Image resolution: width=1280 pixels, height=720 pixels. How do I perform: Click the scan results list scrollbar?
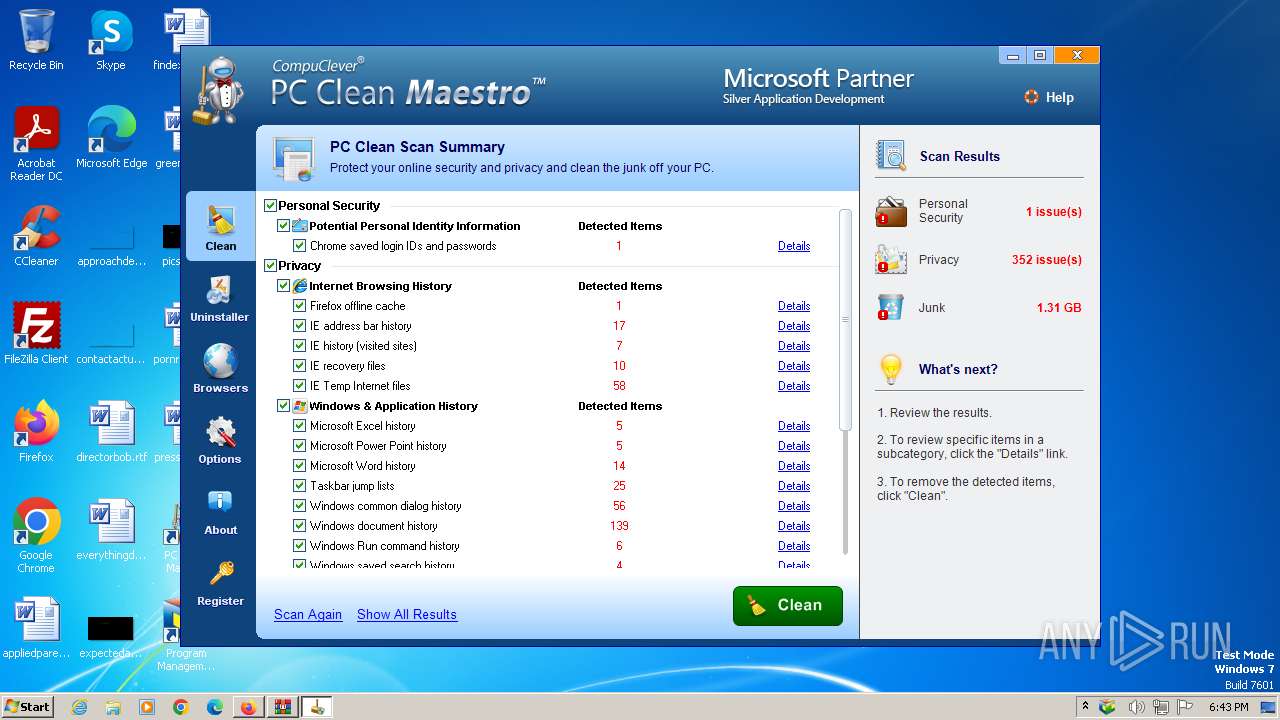pos(845,320)
